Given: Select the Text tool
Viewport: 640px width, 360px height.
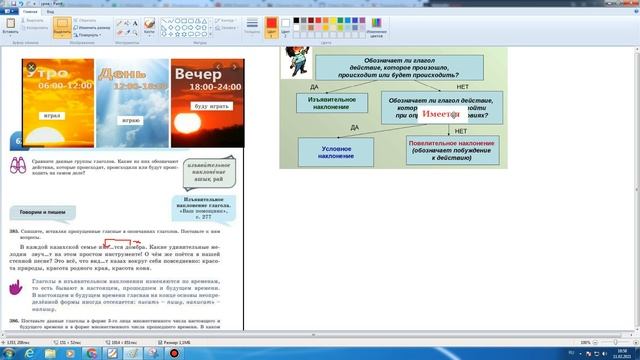Looking at the screenshot, I should point(135,23).
